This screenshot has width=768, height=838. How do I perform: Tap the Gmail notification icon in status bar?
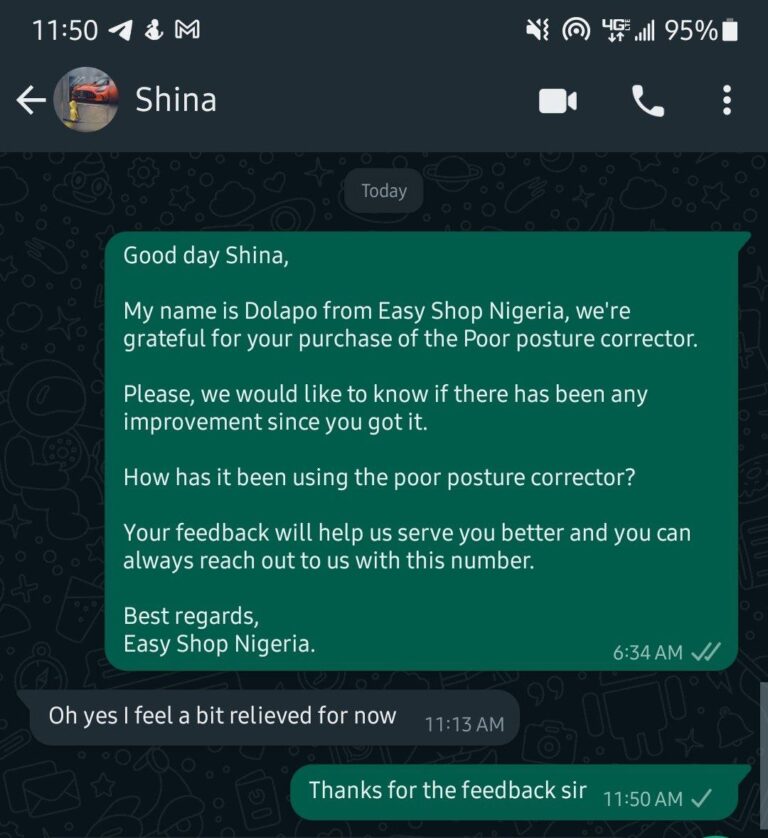pos(188,30)
